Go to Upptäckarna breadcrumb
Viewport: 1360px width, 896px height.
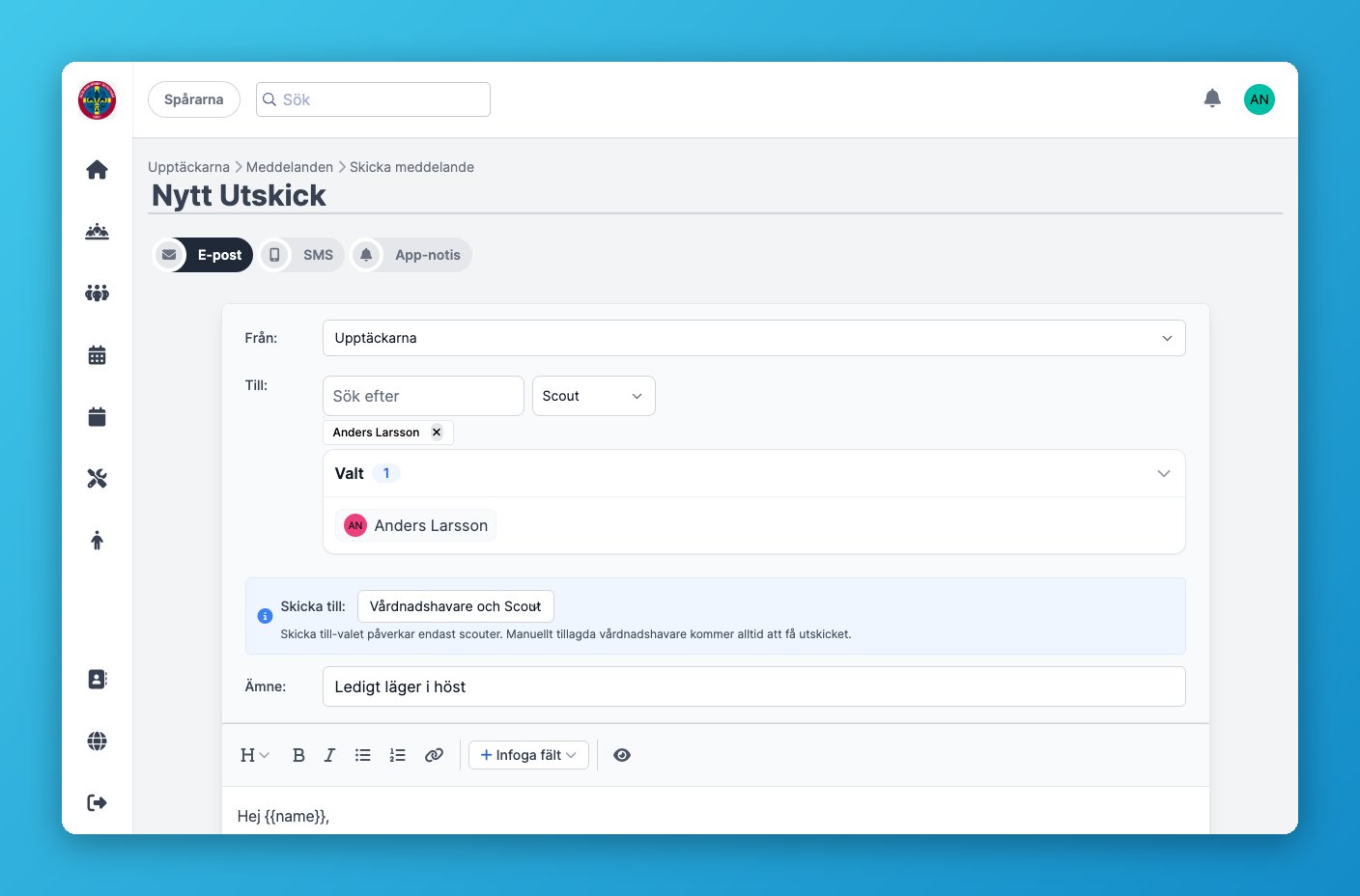(188, 167)
